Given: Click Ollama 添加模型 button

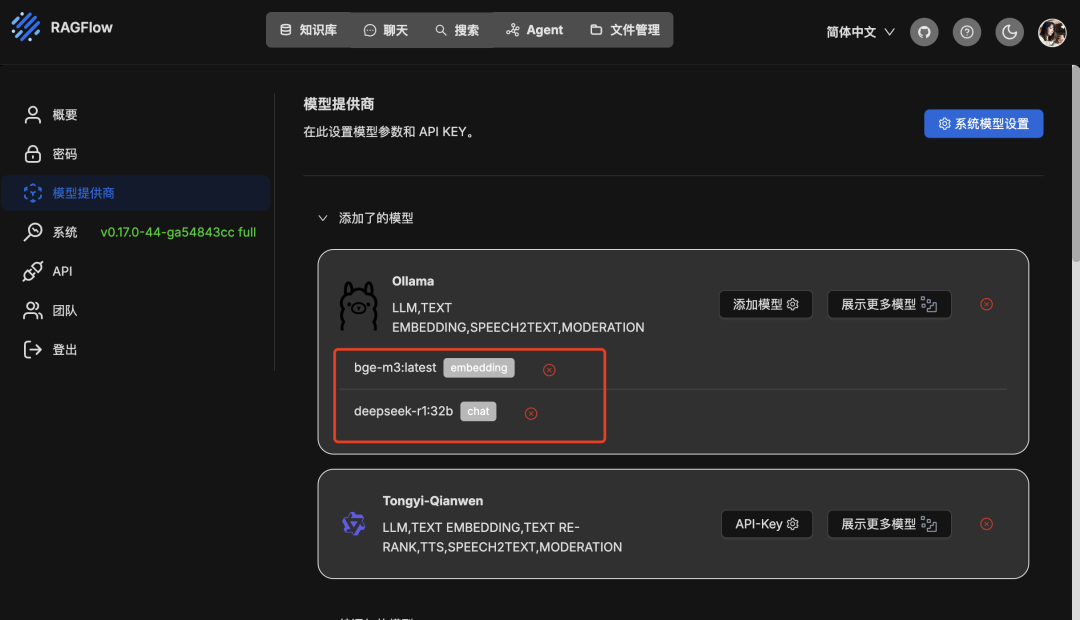Looking at the screenshot, I should [765, 304].
